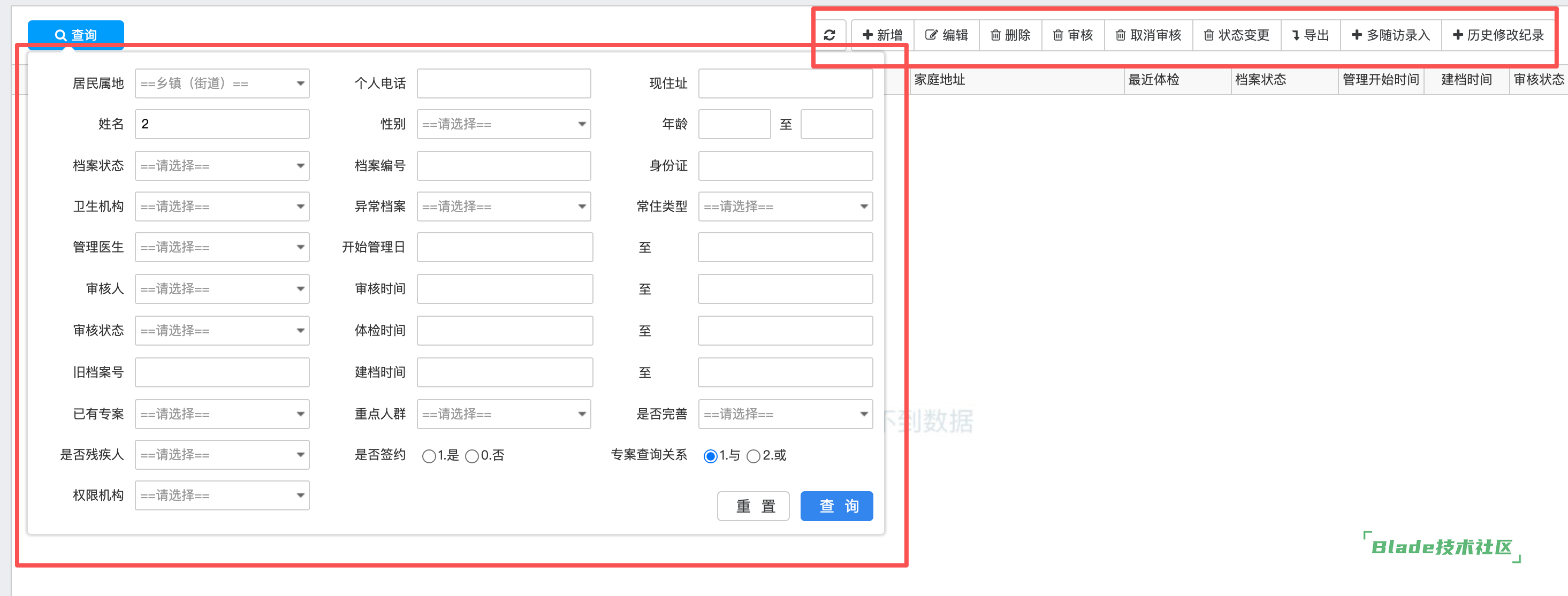Click the refresh icon button
The height and width of the screenshot is (596, 1568).
point(829,35)
